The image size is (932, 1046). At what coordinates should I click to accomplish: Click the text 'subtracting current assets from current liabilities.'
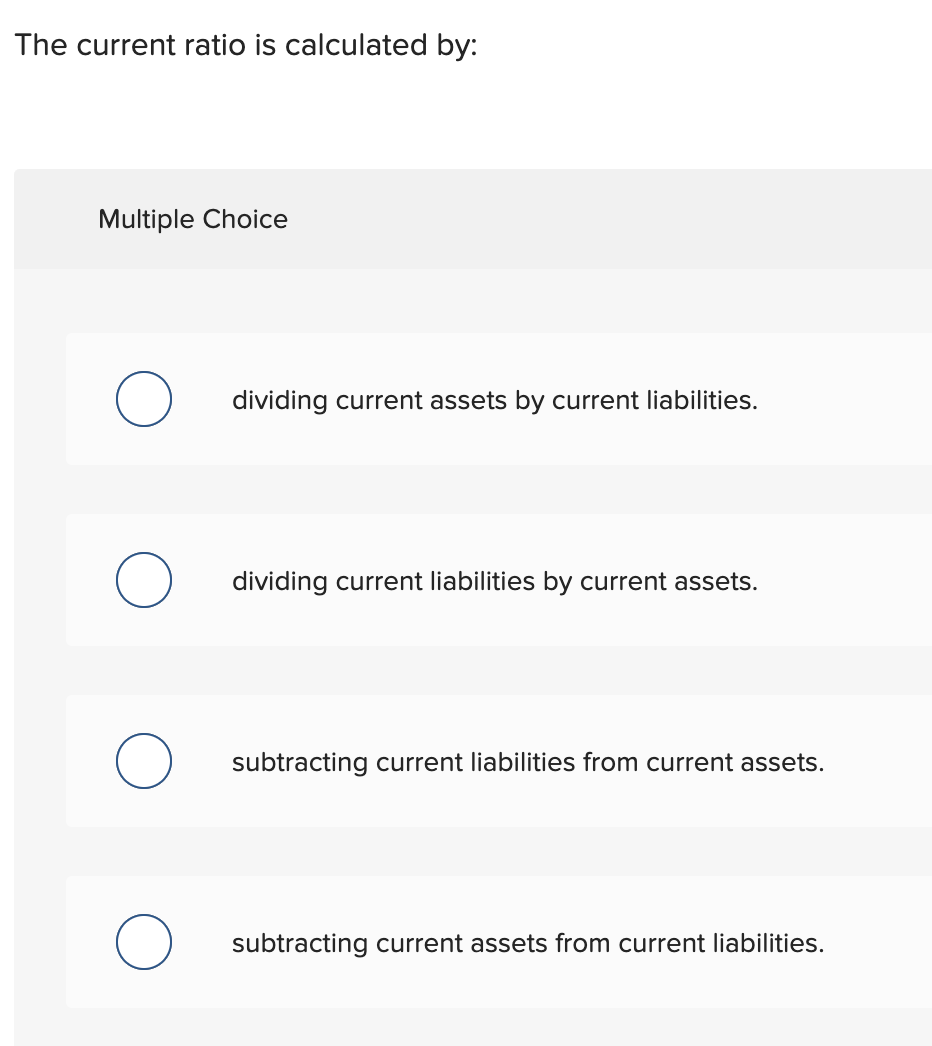[528, 944]
